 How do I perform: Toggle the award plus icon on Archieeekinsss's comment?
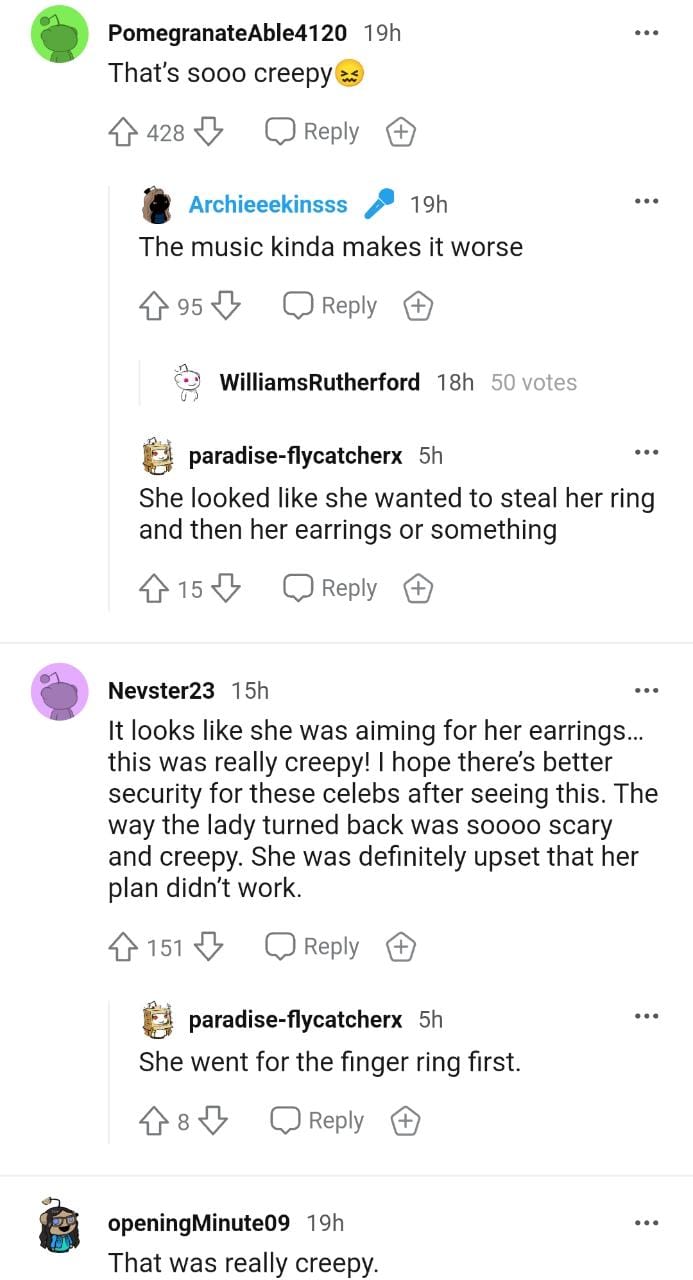[419, 306]
